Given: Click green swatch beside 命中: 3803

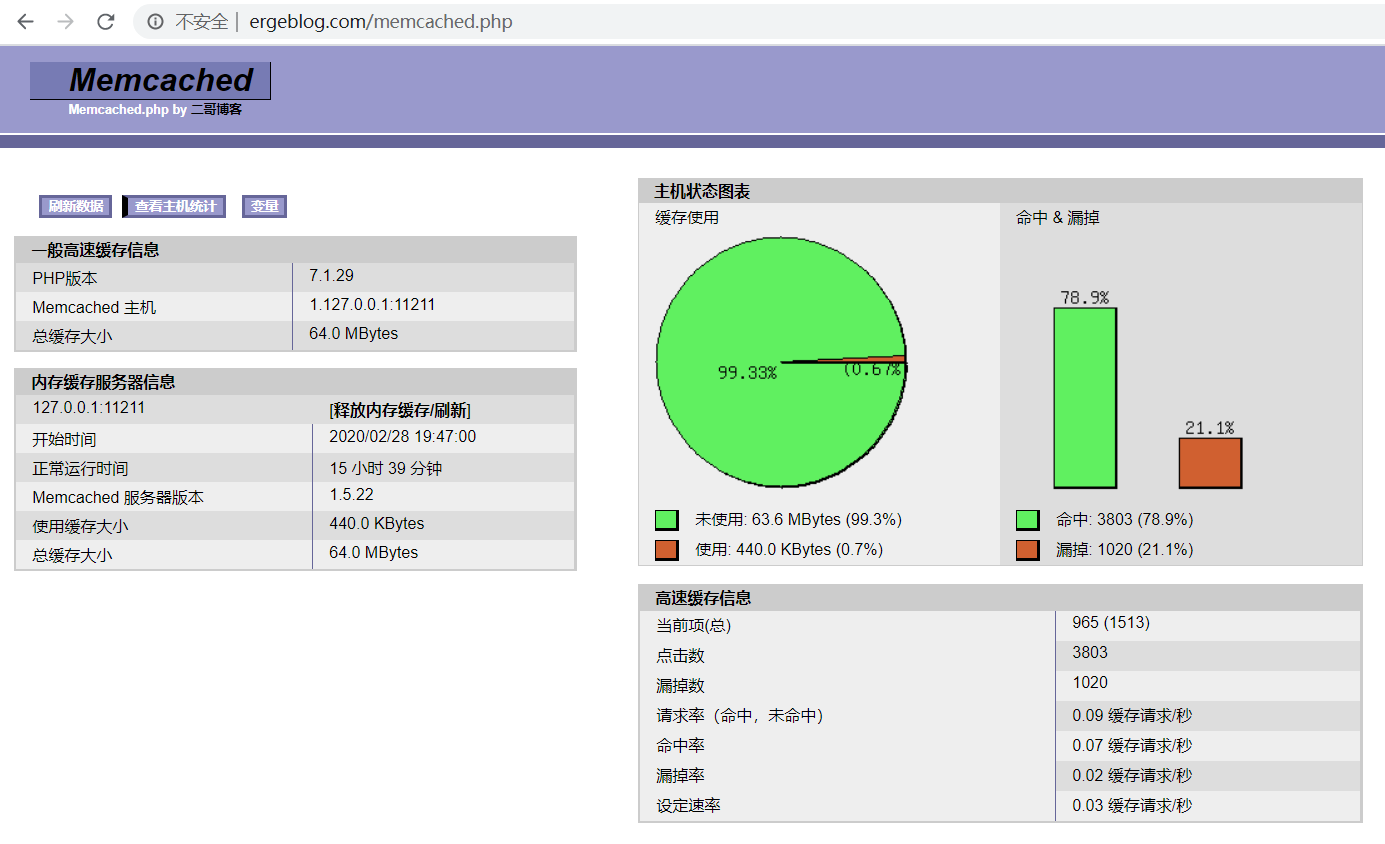Looking at the screenshot, I should pos(1028,520).
